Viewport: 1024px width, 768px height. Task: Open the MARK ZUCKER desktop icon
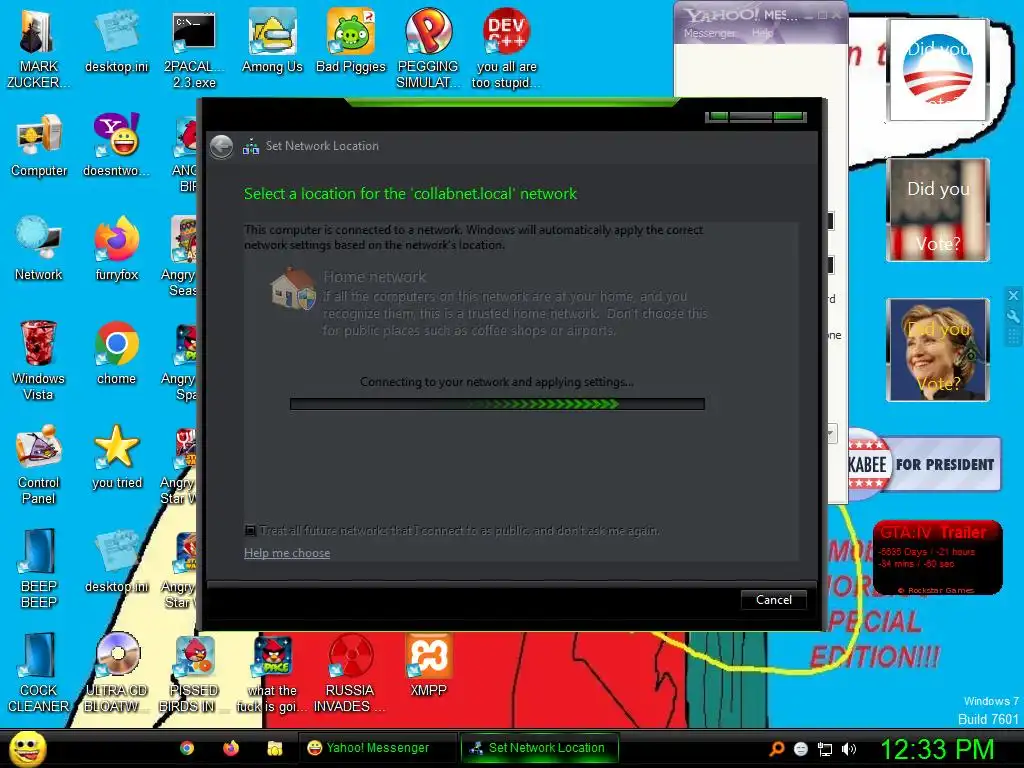click(x=38, y=48)
